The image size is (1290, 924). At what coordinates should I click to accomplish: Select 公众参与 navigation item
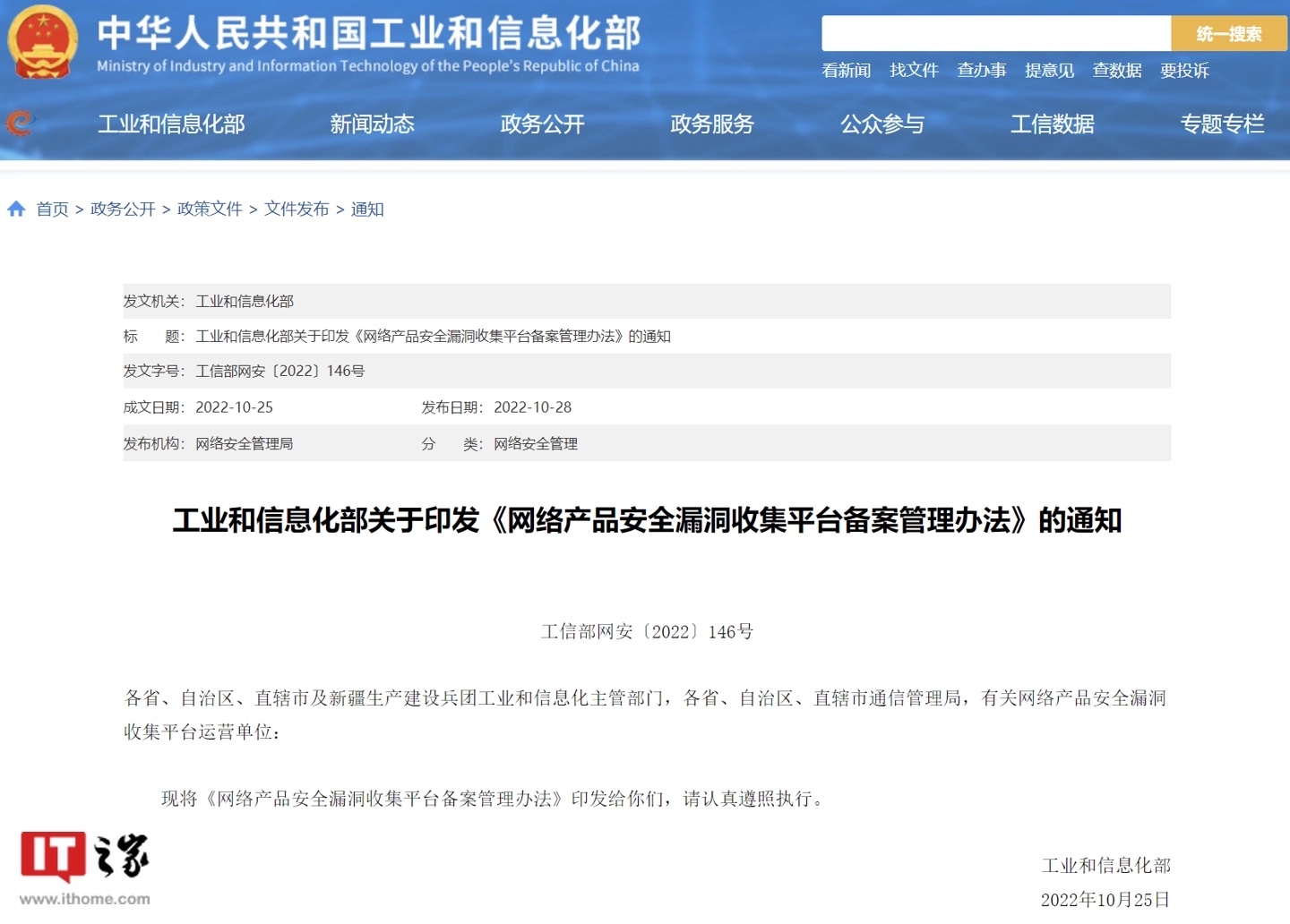coord(882,124)
